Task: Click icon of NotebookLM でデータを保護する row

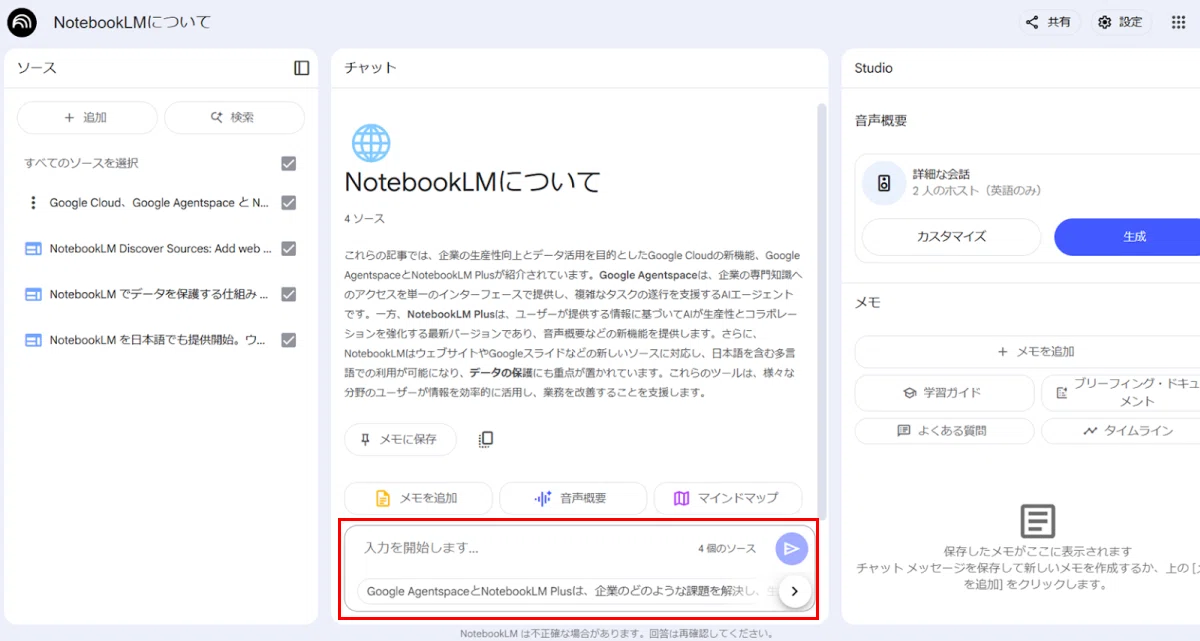Action: coord(33,294)
